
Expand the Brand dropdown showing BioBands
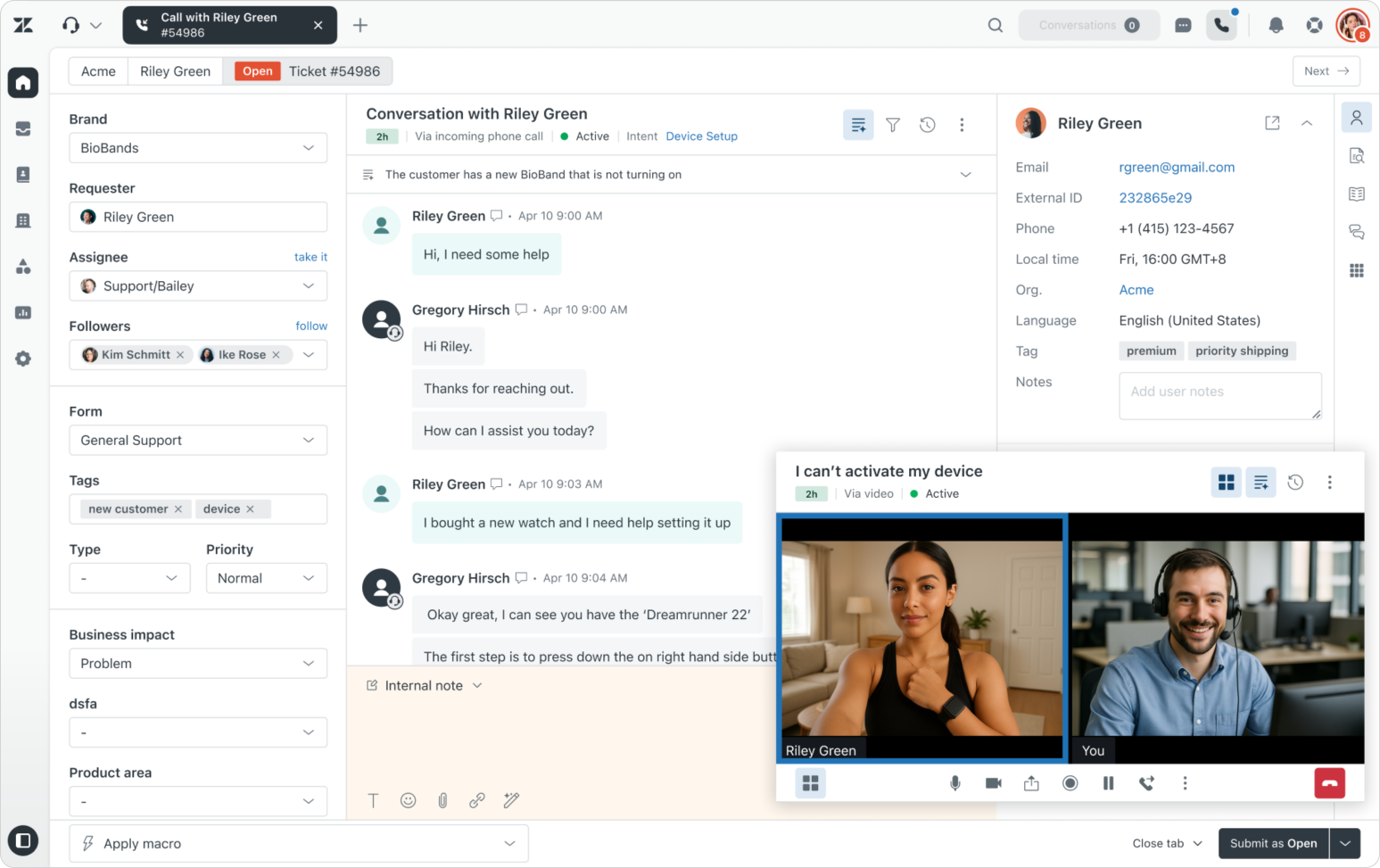[x=198, y=148]
